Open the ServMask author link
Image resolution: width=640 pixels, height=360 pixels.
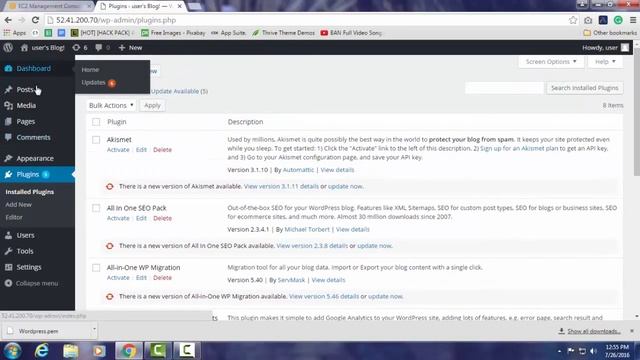pos(291,280)
